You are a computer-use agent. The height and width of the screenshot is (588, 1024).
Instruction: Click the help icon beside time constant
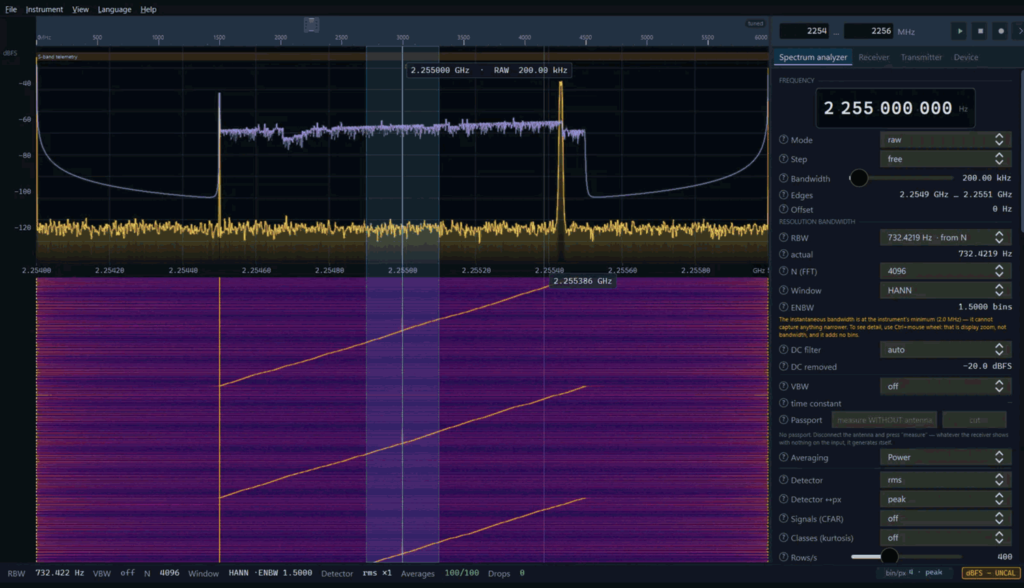(x=783, y=403)
